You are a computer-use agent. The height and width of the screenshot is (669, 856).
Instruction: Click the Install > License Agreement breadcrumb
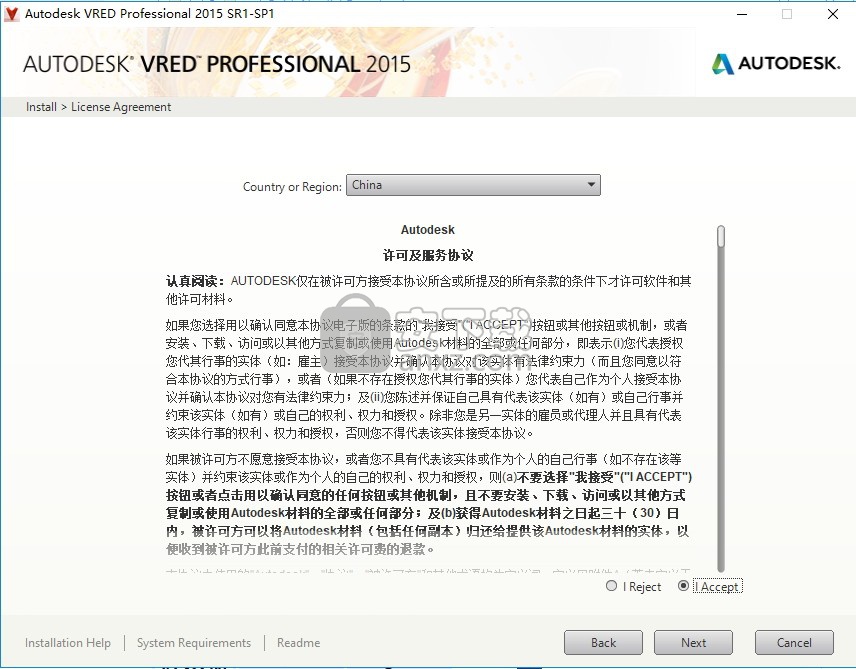pos(99,107)
